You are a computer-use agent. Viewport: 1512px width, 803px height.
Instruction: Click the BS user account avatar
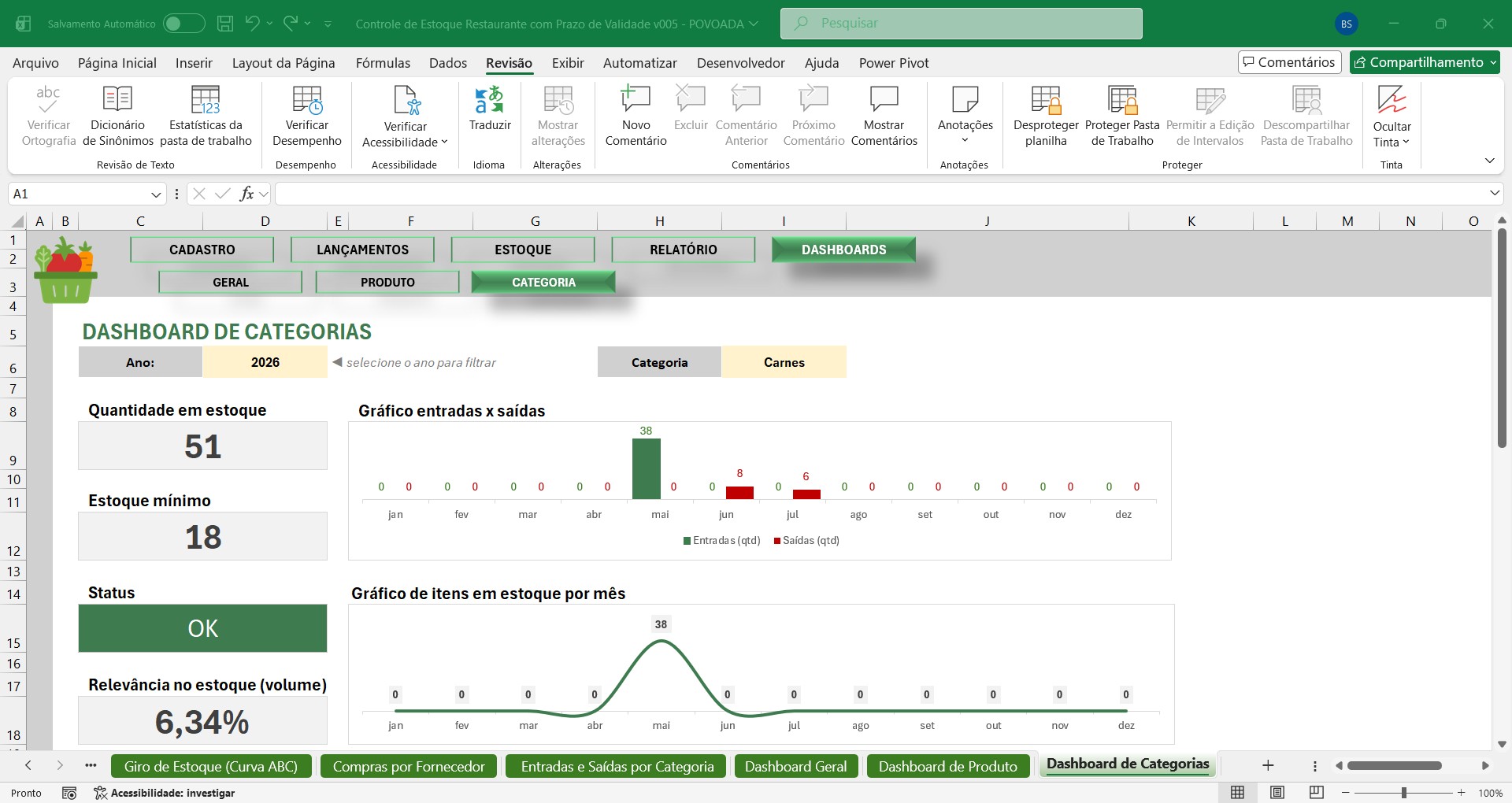point(1347,24)
